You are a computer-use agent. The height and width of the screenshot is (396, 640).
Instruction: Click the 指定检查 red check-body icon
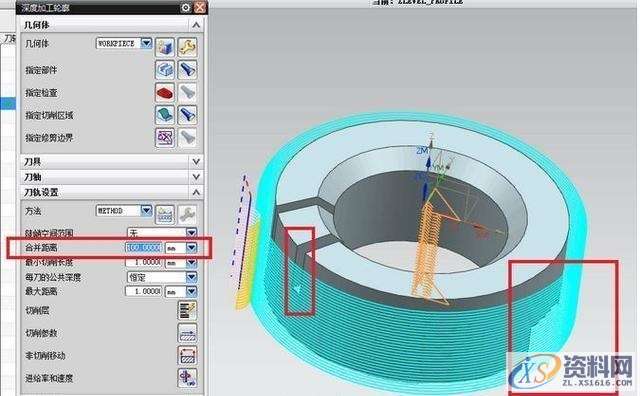[x=165, y=93]
